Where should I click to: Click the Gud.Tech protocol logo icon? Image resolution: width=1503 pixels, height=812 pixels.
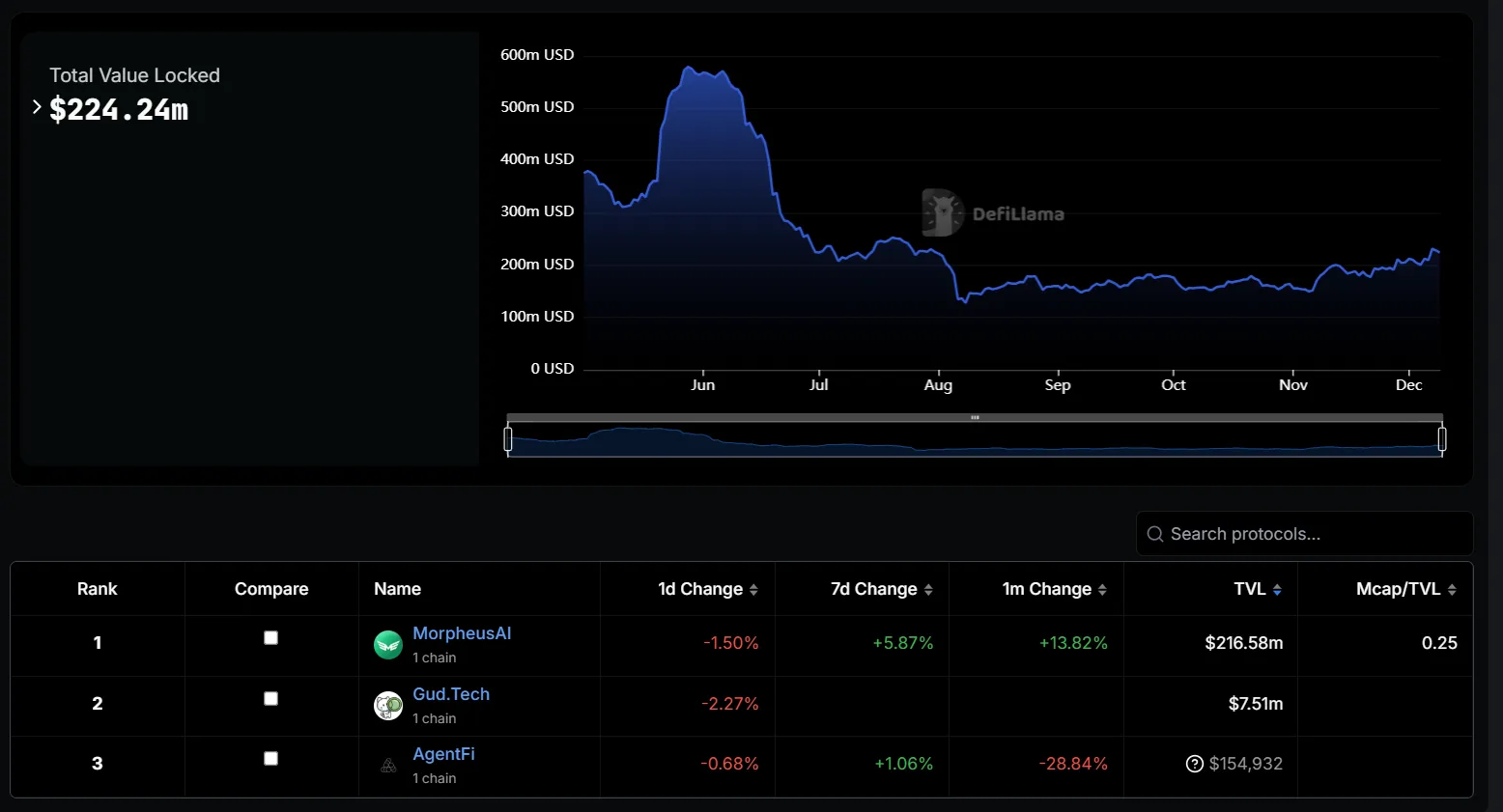(x=388, y=706)
